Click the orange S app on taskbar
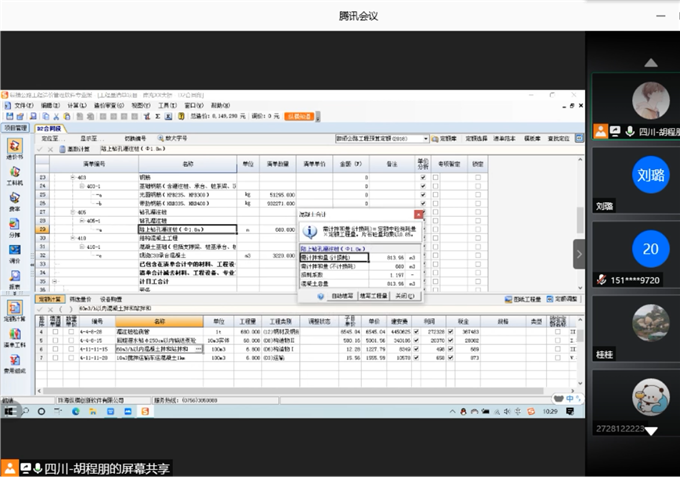This screenshot has height=477, width=680. pyautogui.click(x=145, y=411)
